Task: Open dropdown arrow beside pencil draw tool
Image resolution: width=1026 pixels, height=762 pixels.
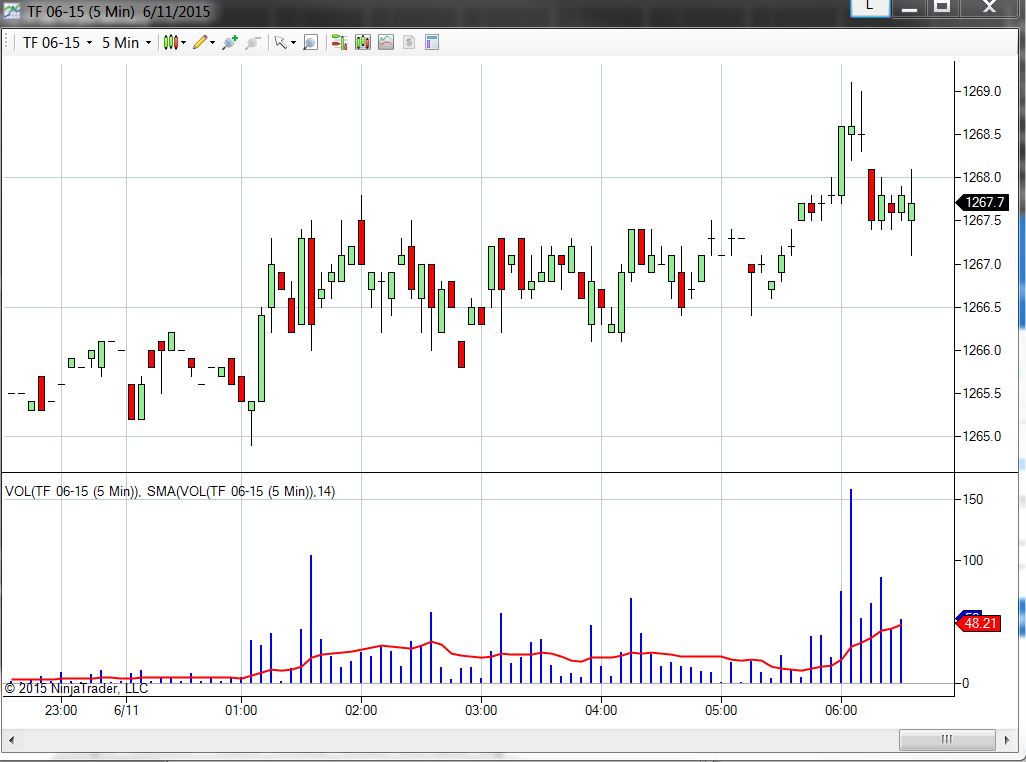Action: pyautogui.click(x=212, y=43)
